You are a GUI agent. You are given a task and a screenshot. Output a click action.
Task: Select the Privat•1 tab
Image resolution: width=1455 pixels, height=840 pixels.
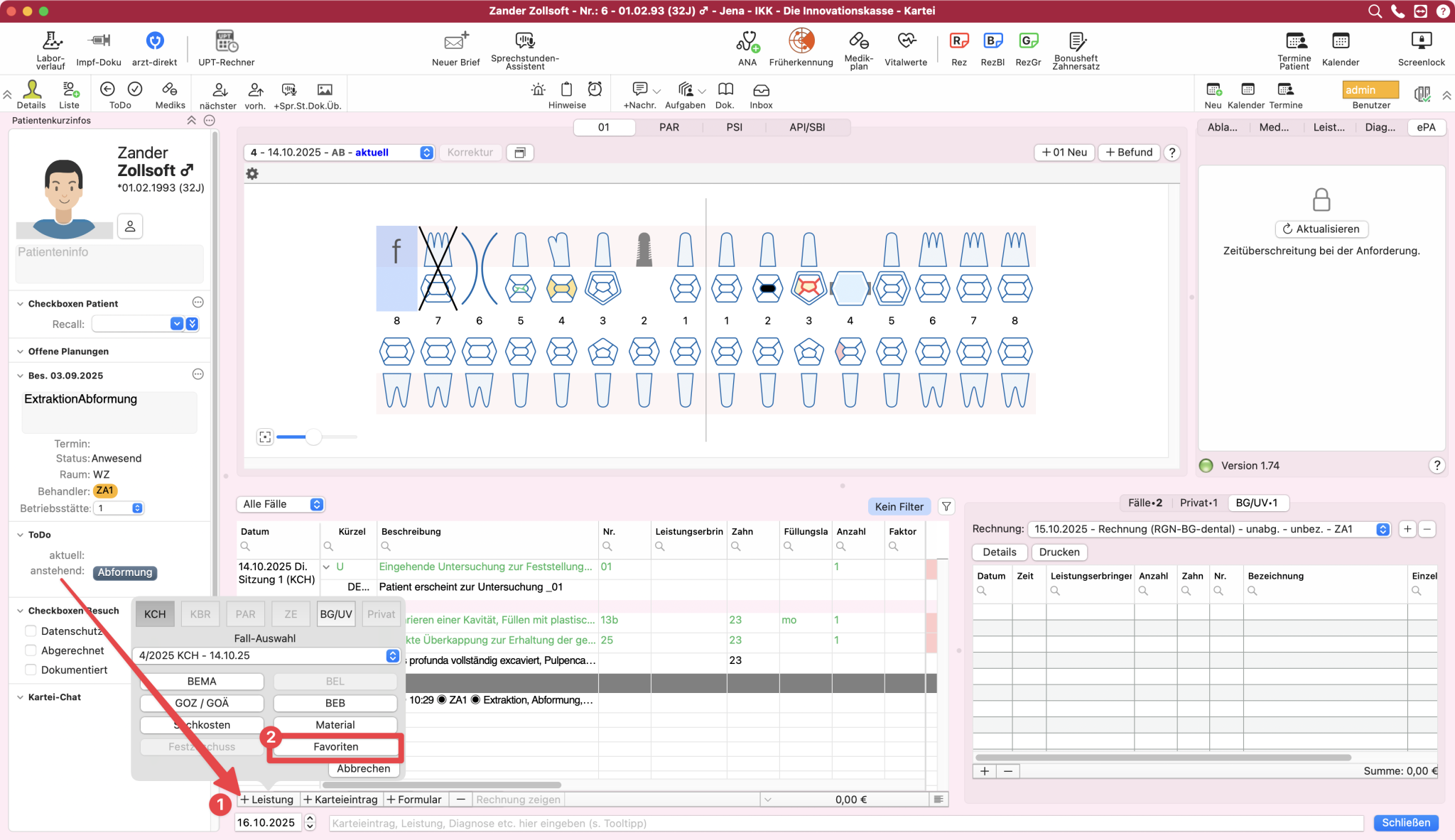point(1198,503)
